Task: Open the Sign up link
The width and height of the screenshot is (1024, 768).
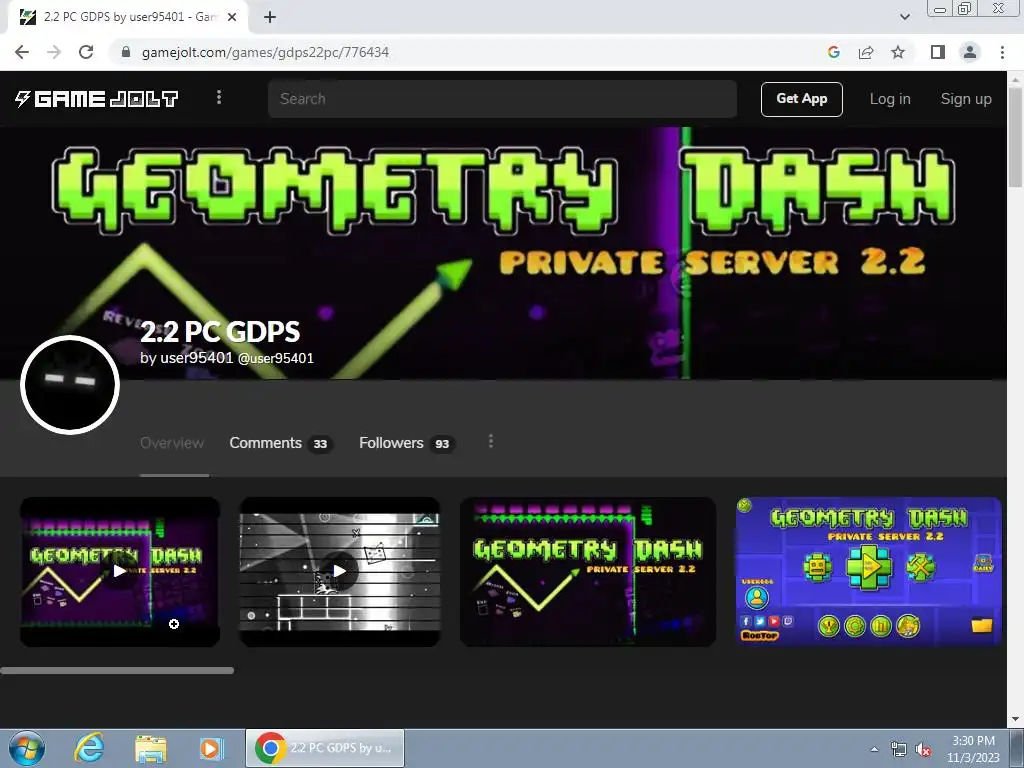Action: click(x=966, y=99)
